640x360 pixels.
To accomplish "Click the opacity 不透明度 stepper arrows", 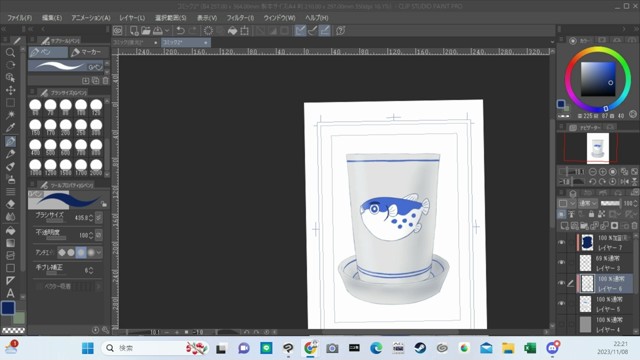I will click(x=91, y=236).
